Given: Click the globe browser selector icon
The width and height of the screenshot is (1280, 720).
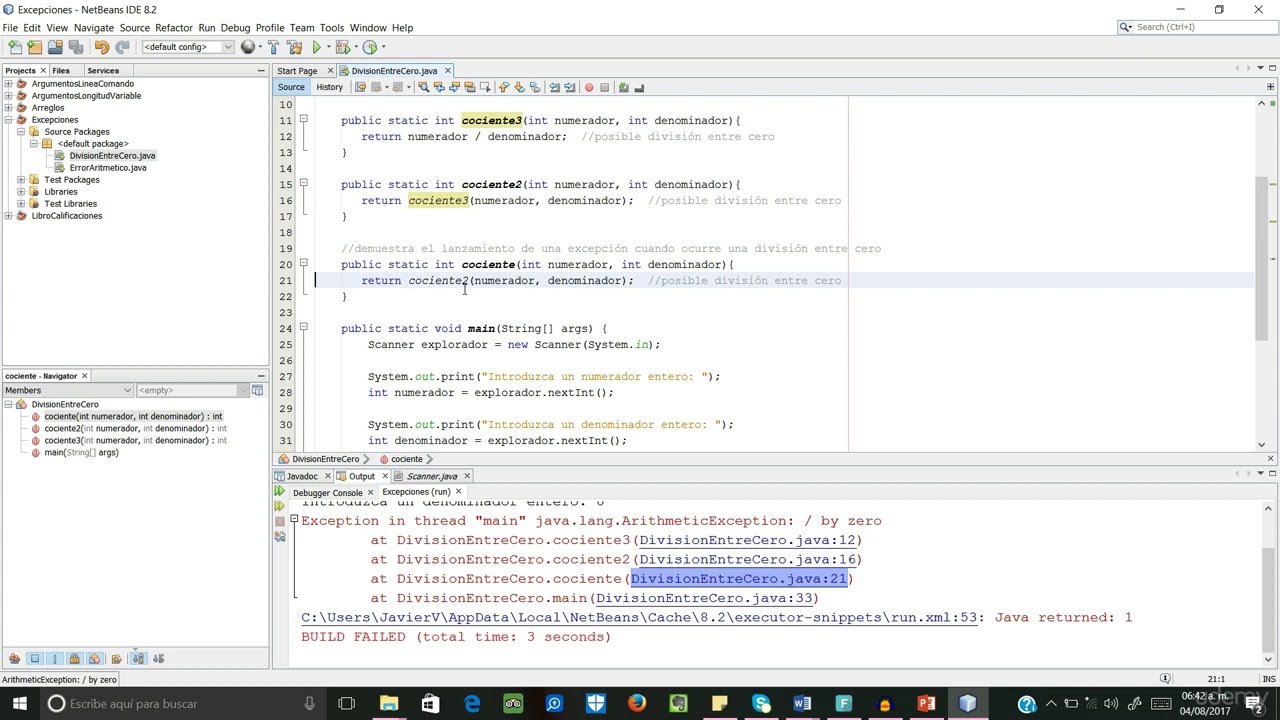Looking at the screenshot, I should click(x=248, y=47).
